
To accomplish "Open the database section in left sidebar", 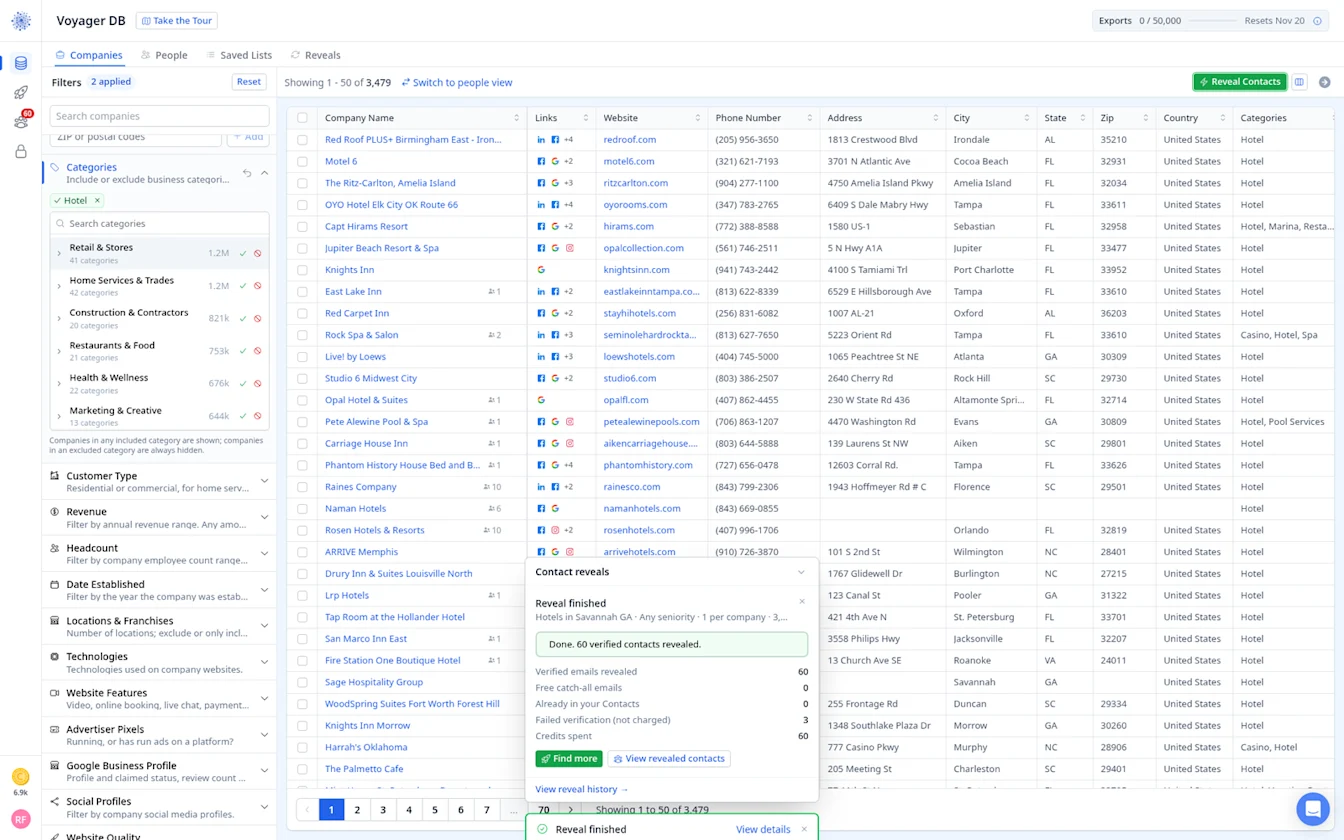I will point(20,63).
